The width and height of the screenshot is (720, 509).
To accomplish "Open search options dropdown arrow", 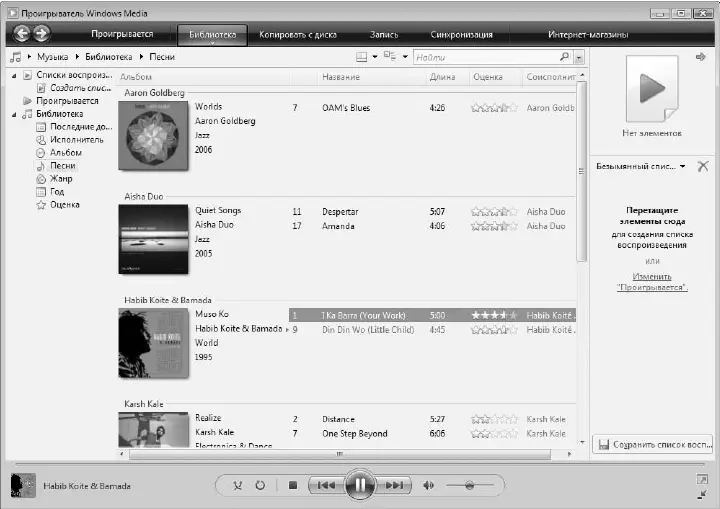I will click(x=579, y=57).
